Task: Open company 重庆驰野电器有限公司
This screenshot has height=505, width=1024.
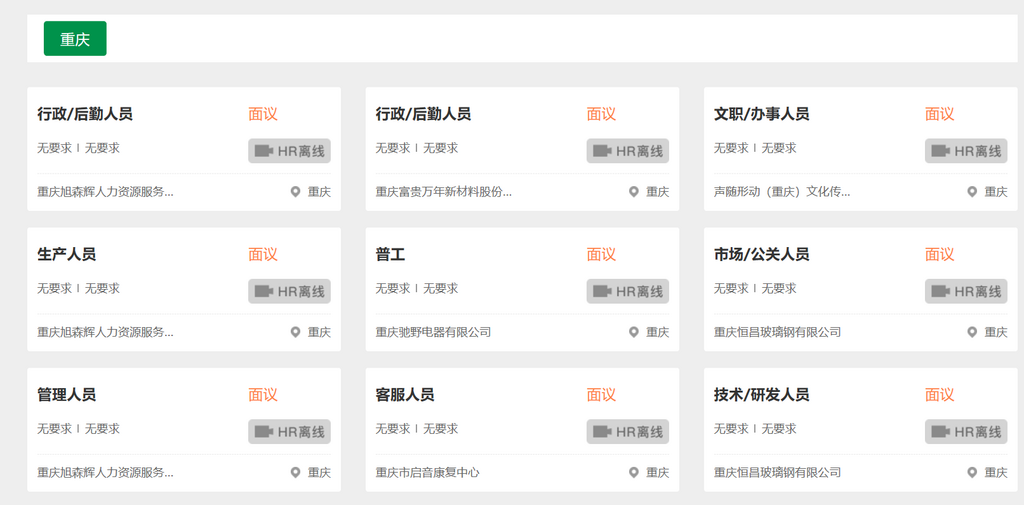Action: 433,332
